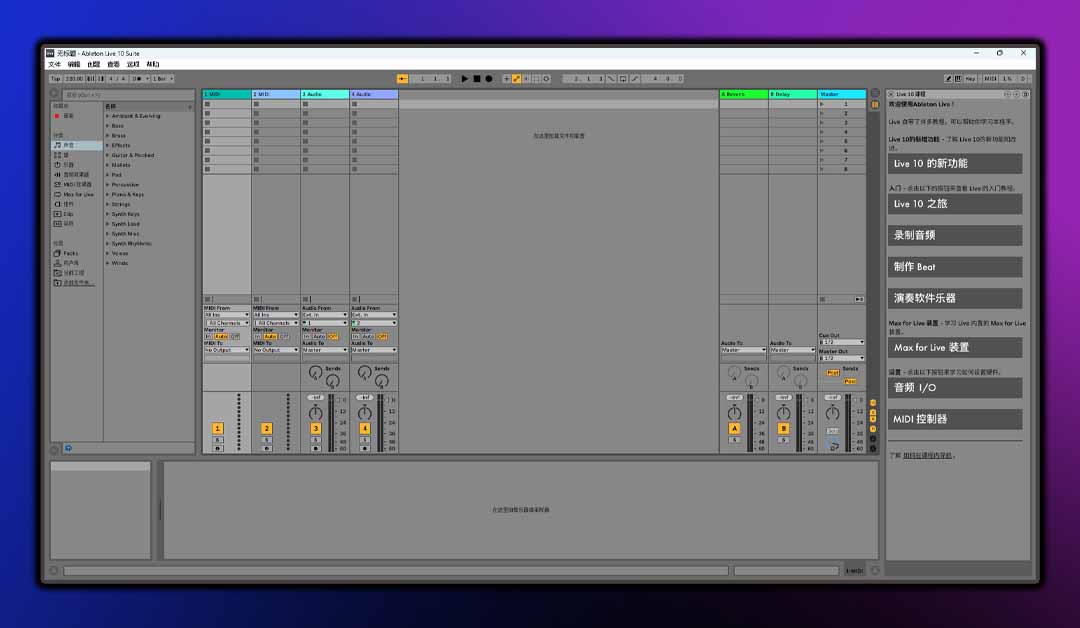Click the Stop All Clips button in Master
The image size is (1080, 628).
click(x=822, y=300)
